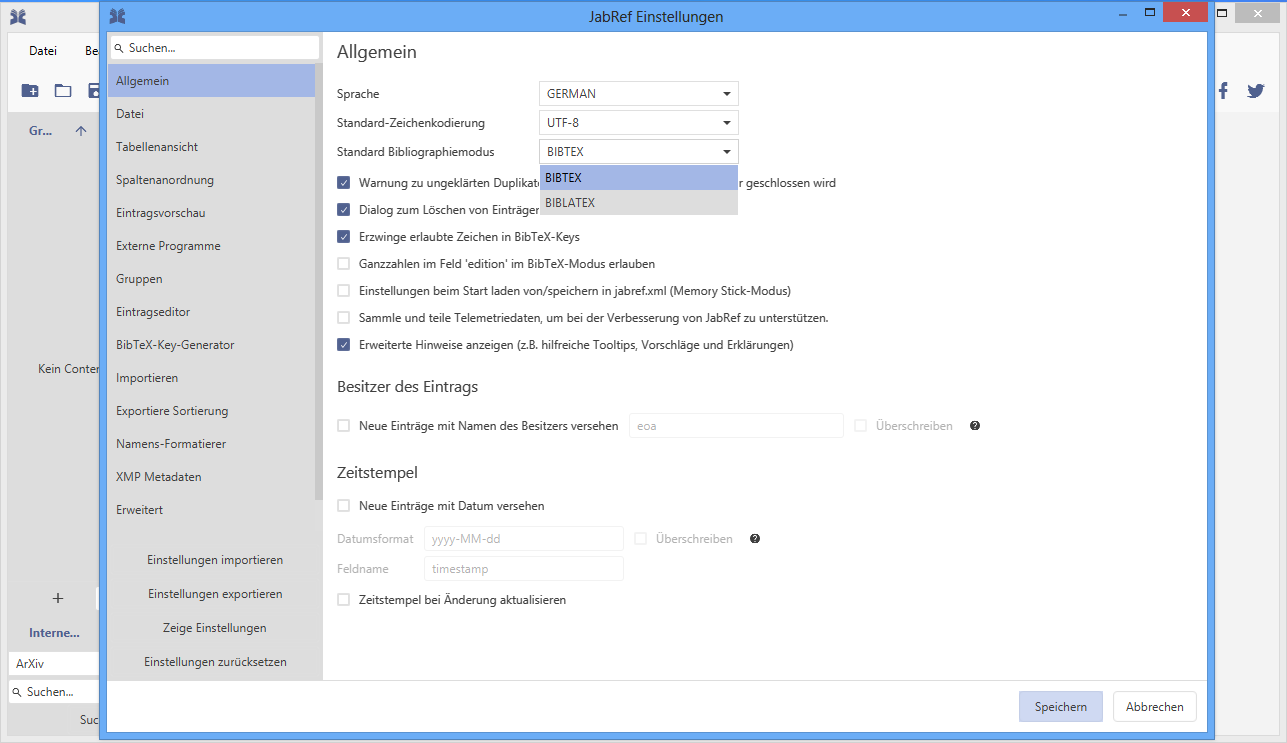Open Namens-Formatierer settings category
Image resolution: width=1287 pixels, height=743 pixels.
pyautogui.click(x=212, y=444)
